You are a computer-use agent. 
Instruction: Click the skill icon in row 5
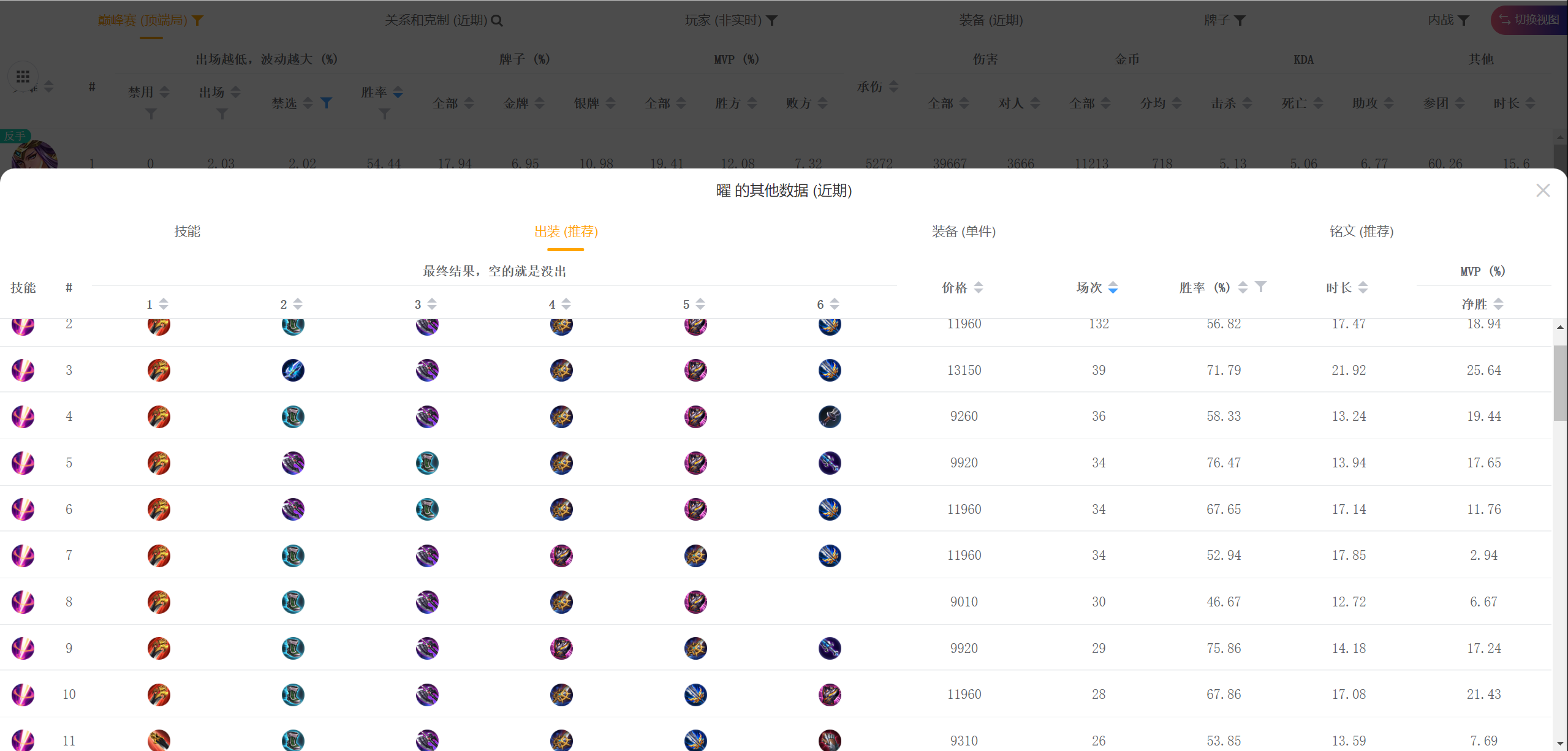click(x=23, y=462)
